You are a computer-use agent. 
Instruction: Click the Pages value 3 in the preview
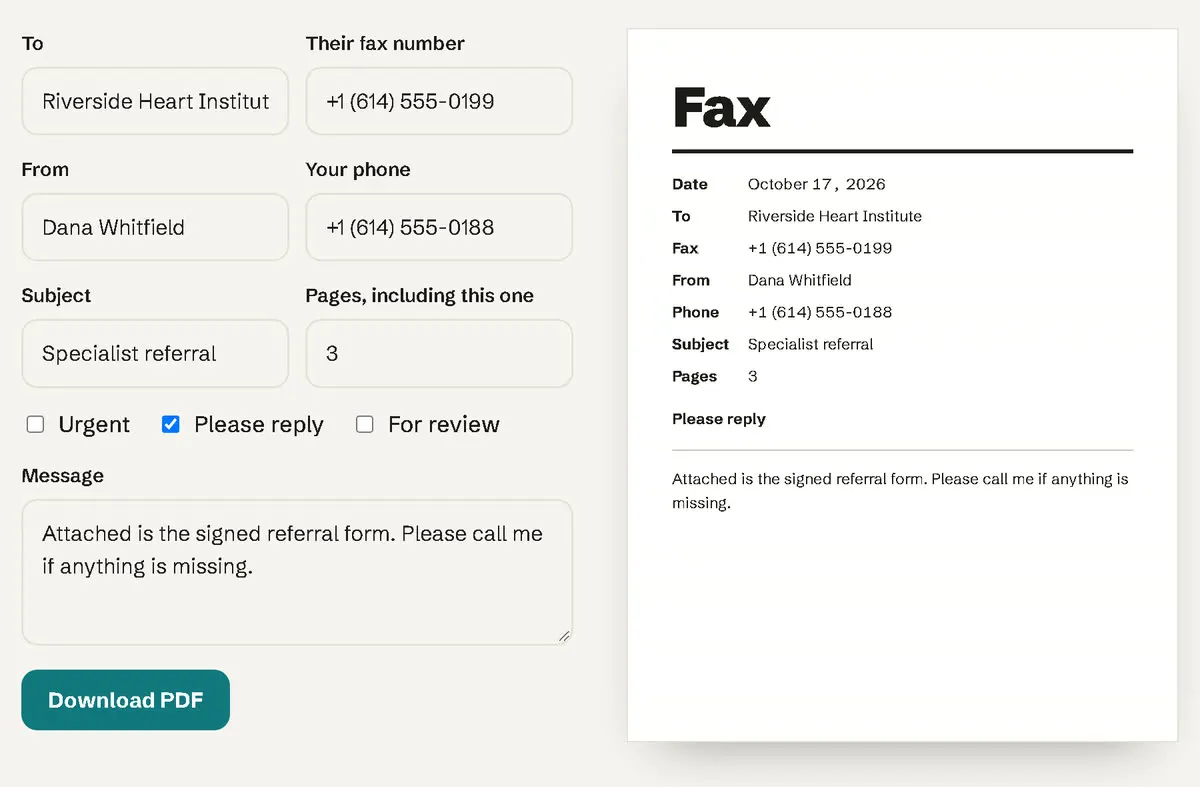pyautogui.click(x=753, y=376)
